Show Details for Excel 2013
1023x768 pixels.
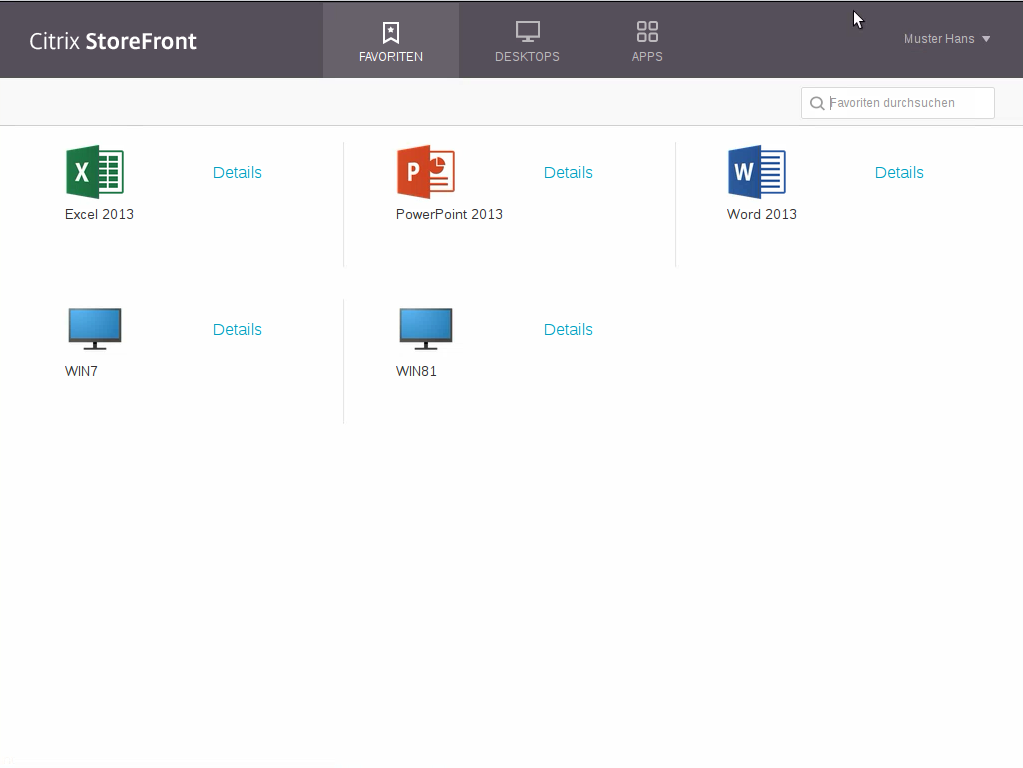click(x=237, y=172)
